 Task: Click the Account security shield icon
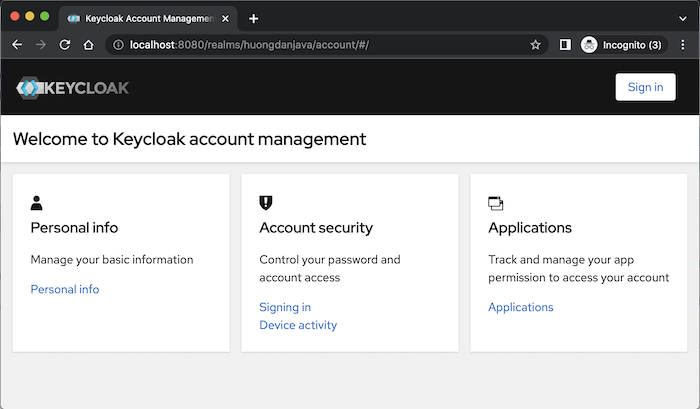(266, 203)
